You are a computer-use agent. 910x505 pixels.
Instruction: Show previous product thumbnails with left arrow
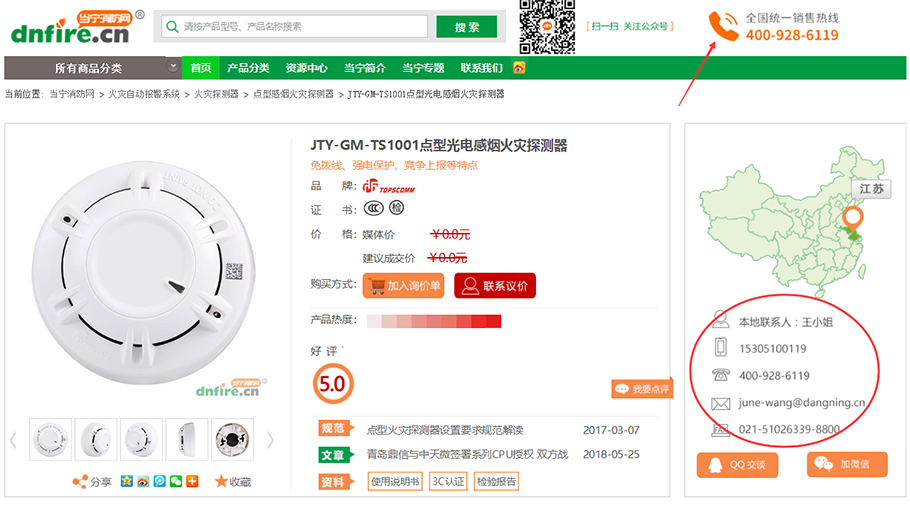point(14,439)
